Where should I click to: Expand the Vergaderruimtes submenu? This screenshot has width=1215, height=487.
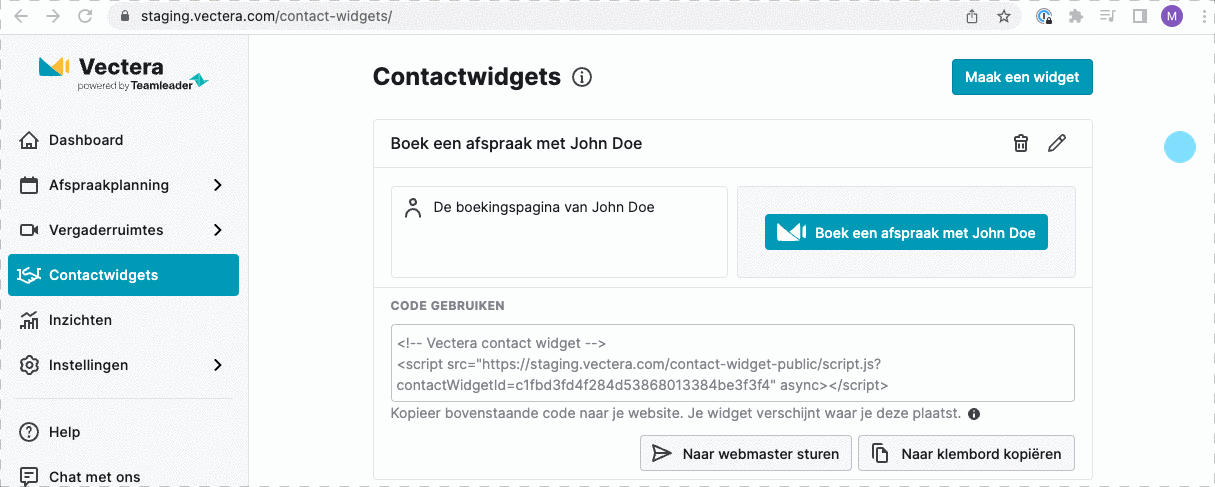point(218,230)
